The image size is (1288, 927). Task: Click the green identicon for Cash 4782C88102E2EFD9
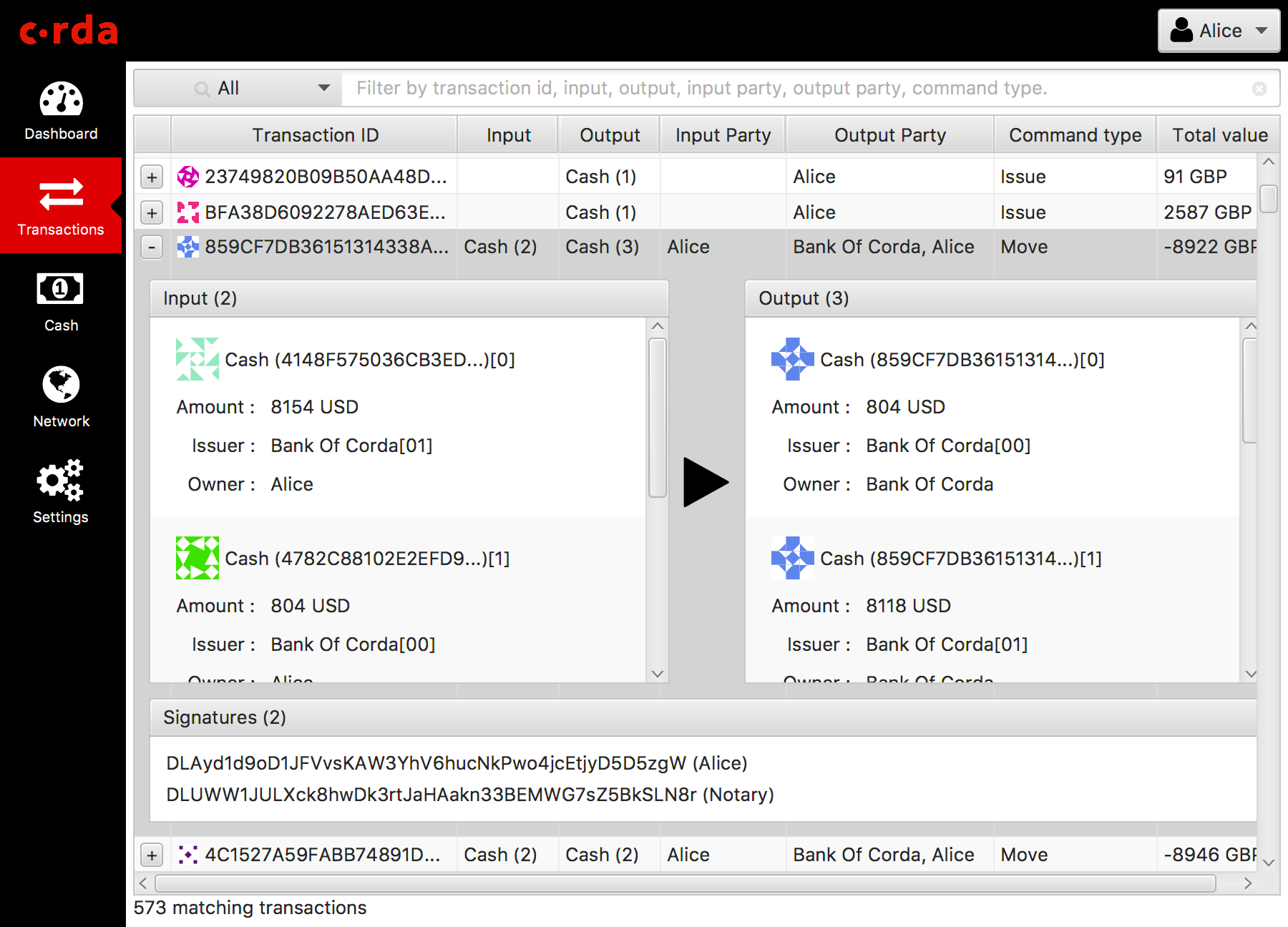197,558
